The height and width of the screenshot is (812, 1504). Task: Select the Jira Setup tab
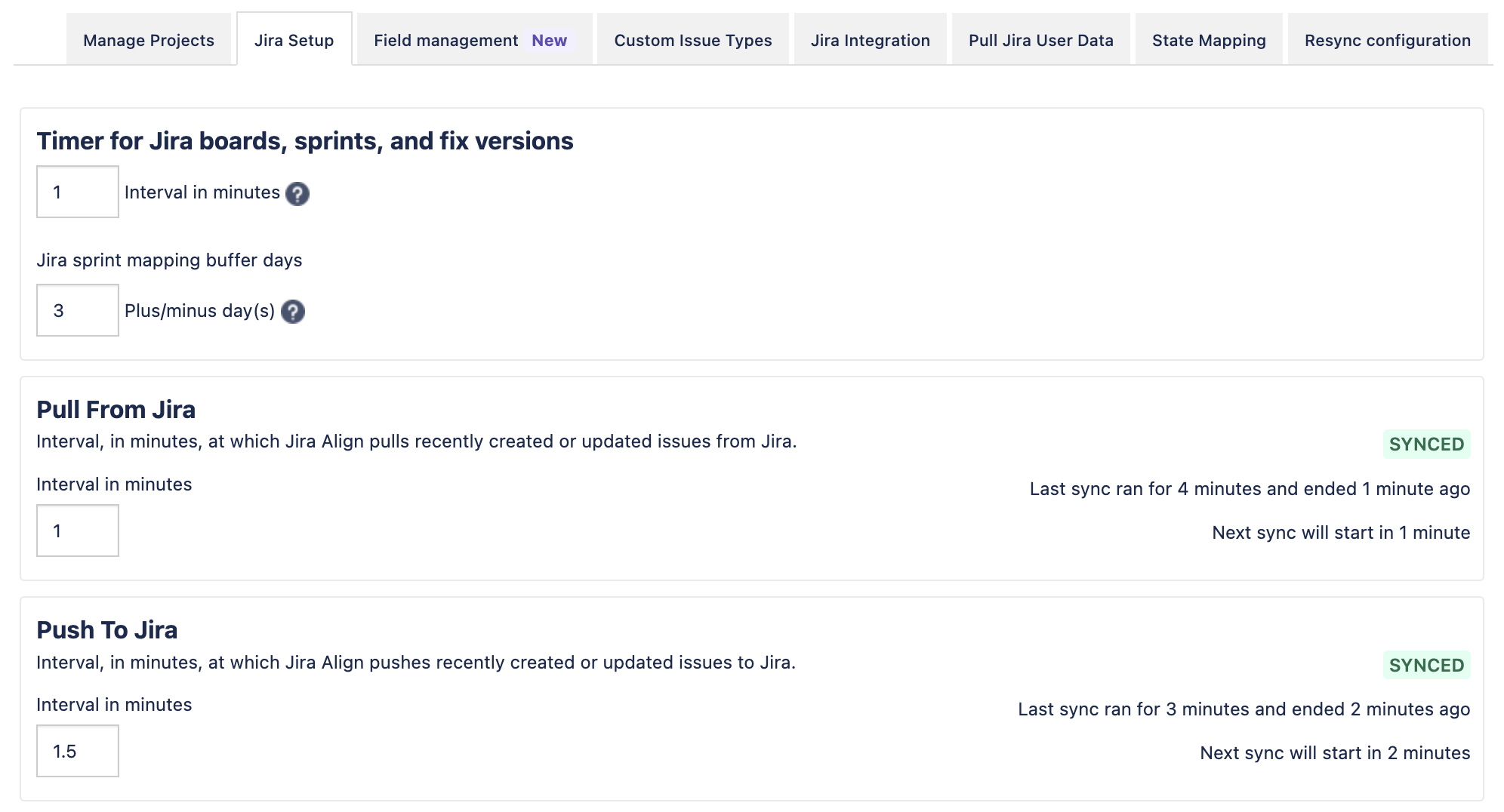click(x=294, y=40)
